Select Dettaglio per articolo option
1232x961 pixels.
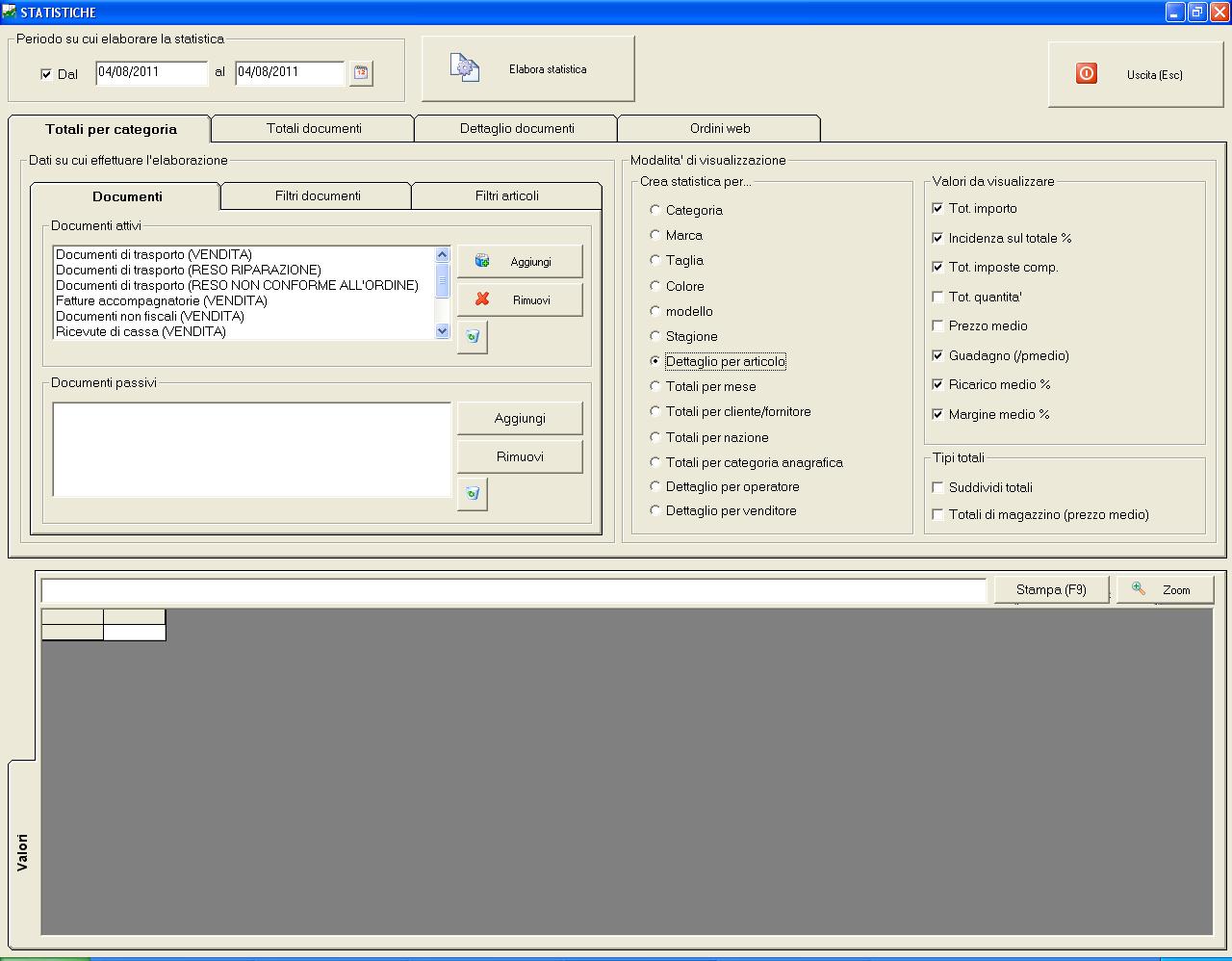pyautogui.click(x=655, y=361)
